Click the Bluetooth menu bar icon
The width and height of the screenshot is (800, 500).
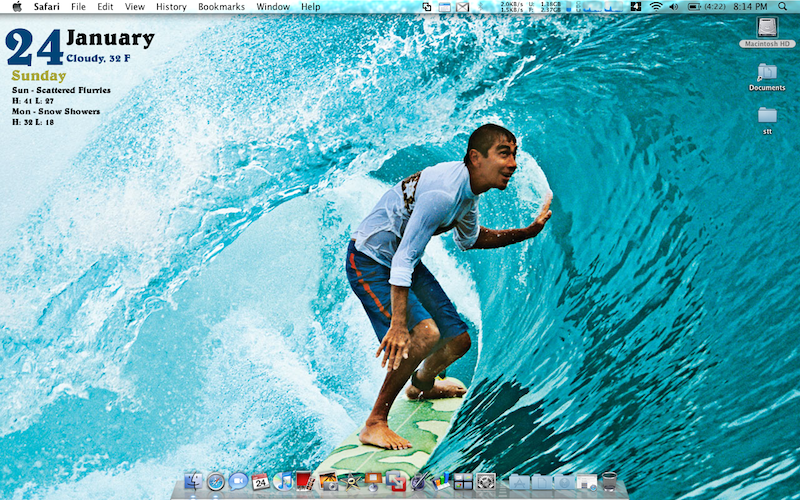tap(481, 7)
